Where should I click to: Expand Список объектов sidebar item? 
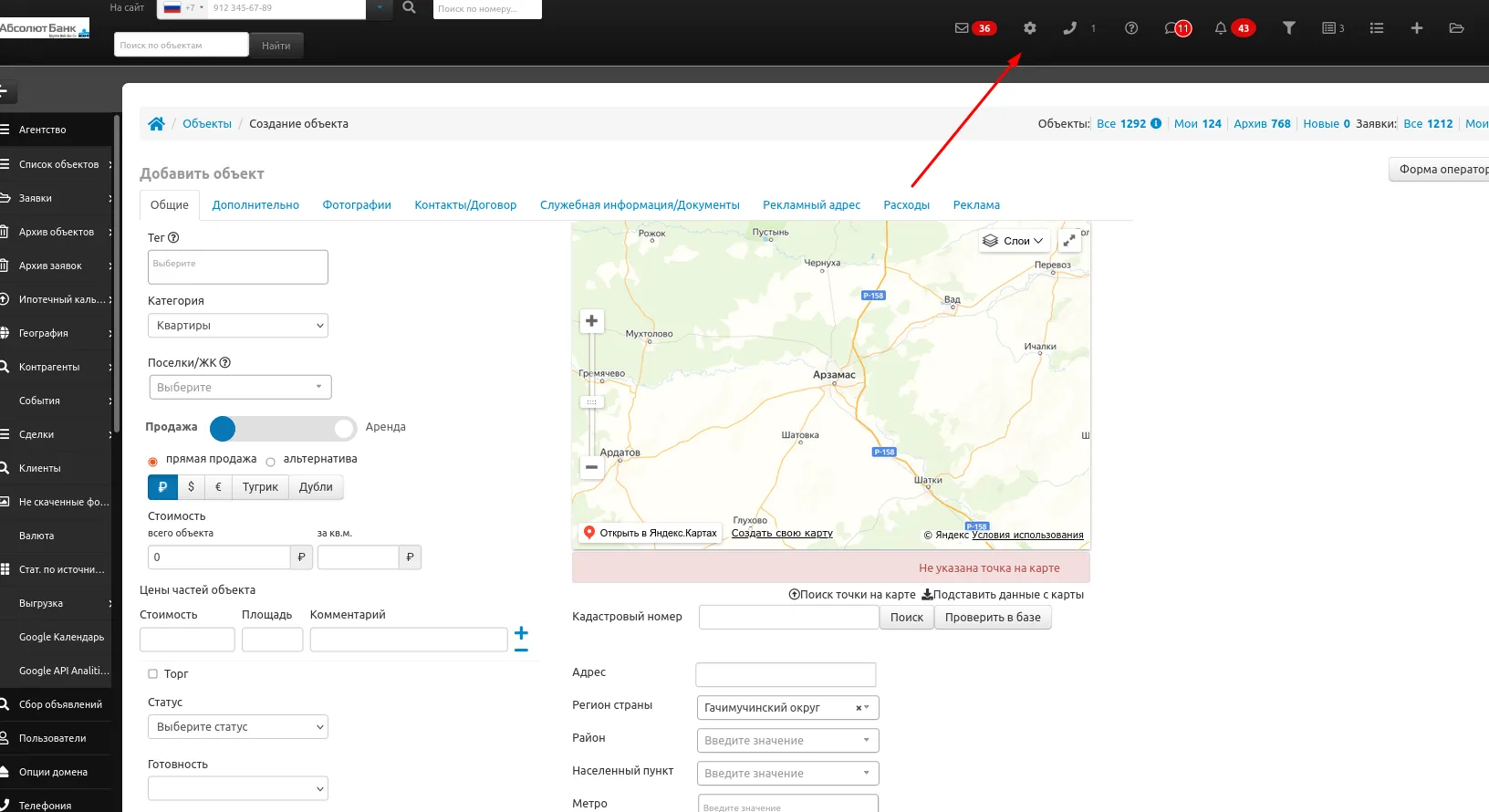coord(57,164)
